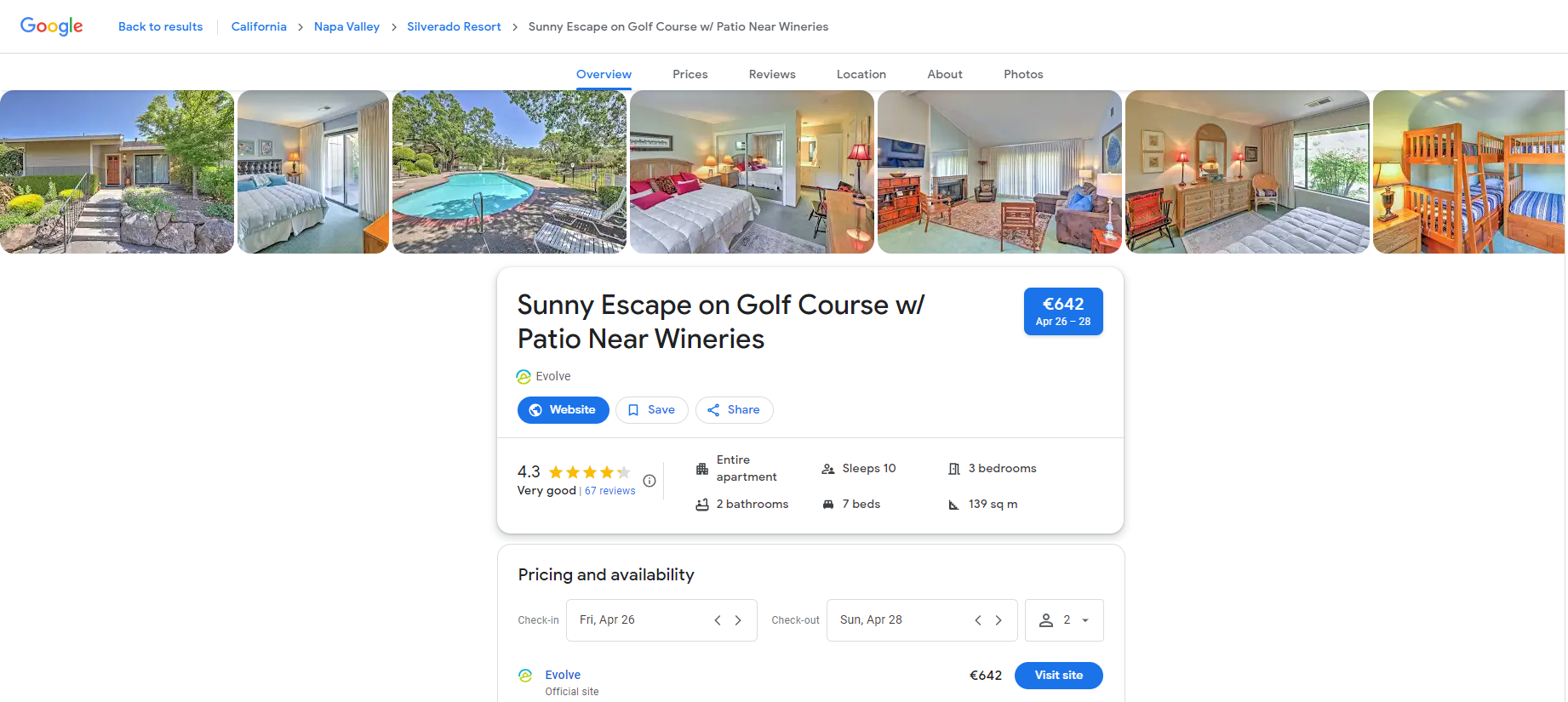This screenshot has height=702, width=1568.
Task: Switch to the Reviews tab
Action: pyautogui.click(x=772, y=74)
